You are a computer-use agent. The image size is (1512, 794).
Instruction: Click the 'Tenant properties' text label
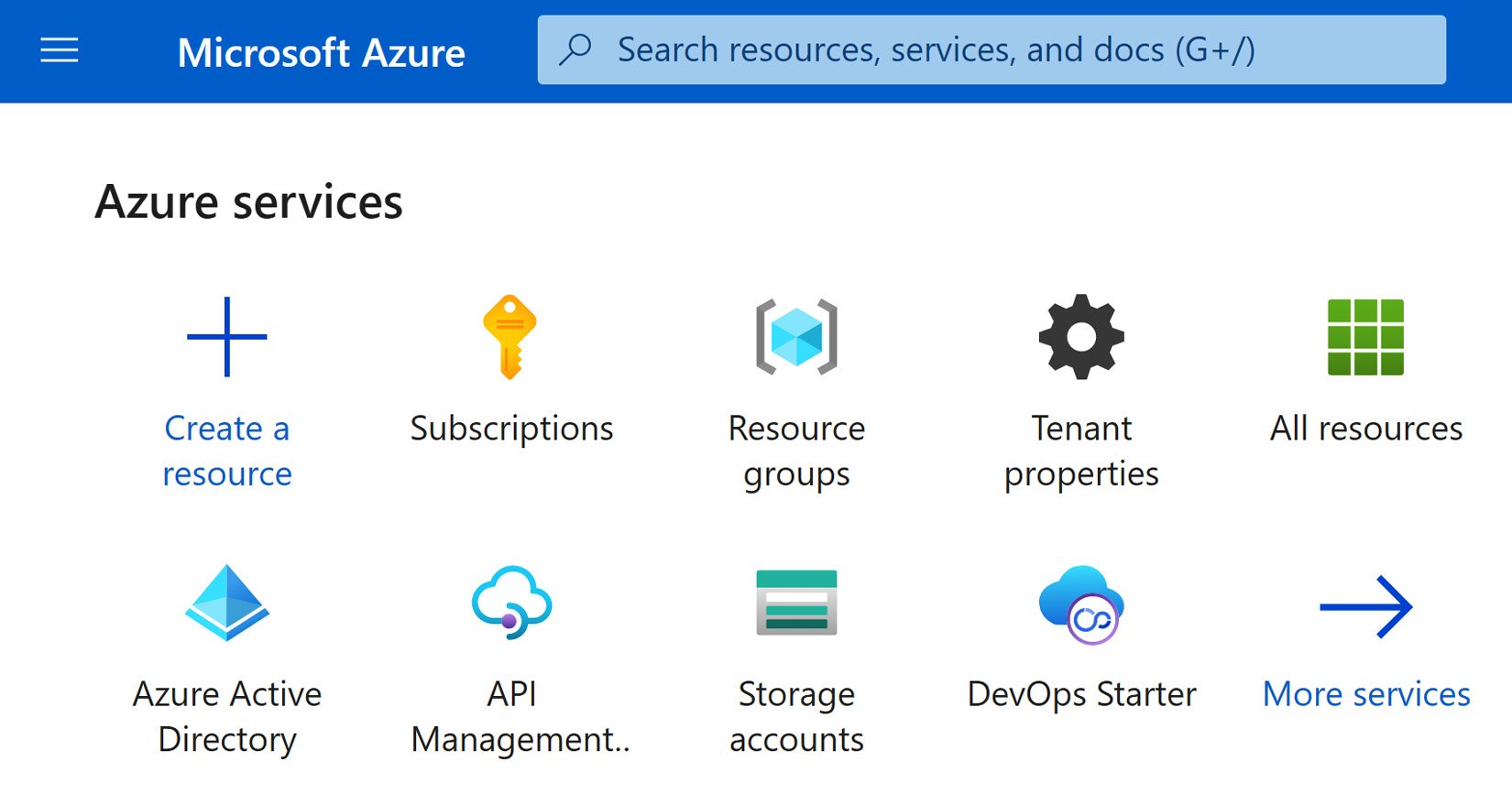click(1081, 451)
